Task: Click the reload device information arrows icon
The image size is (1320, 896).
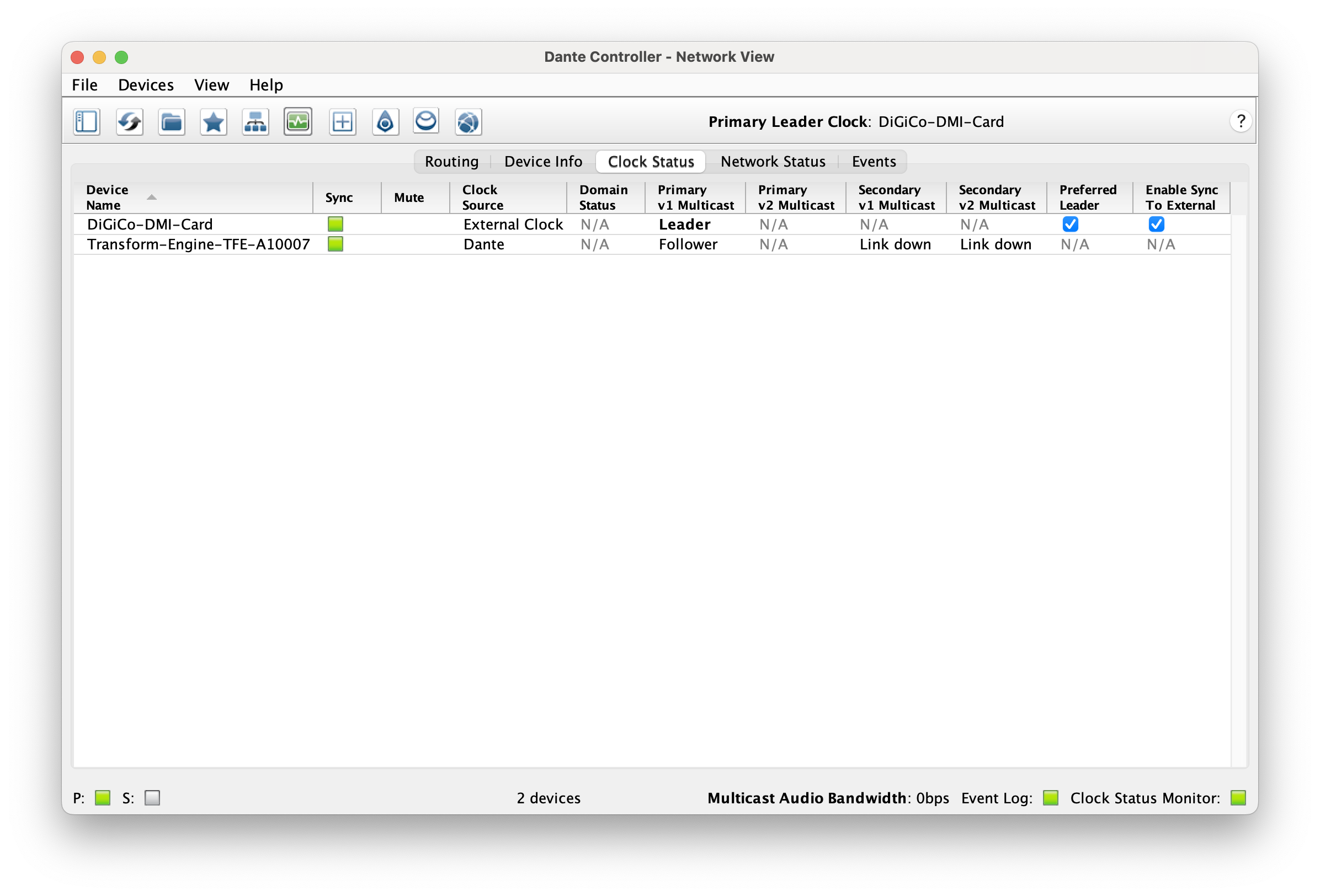Action: 129,122
